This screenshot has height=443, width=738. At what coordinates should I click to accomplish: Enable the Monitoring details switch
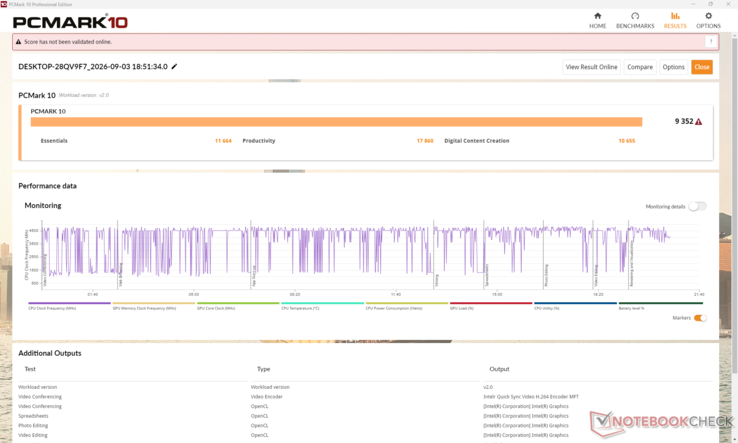pos(697,206)
